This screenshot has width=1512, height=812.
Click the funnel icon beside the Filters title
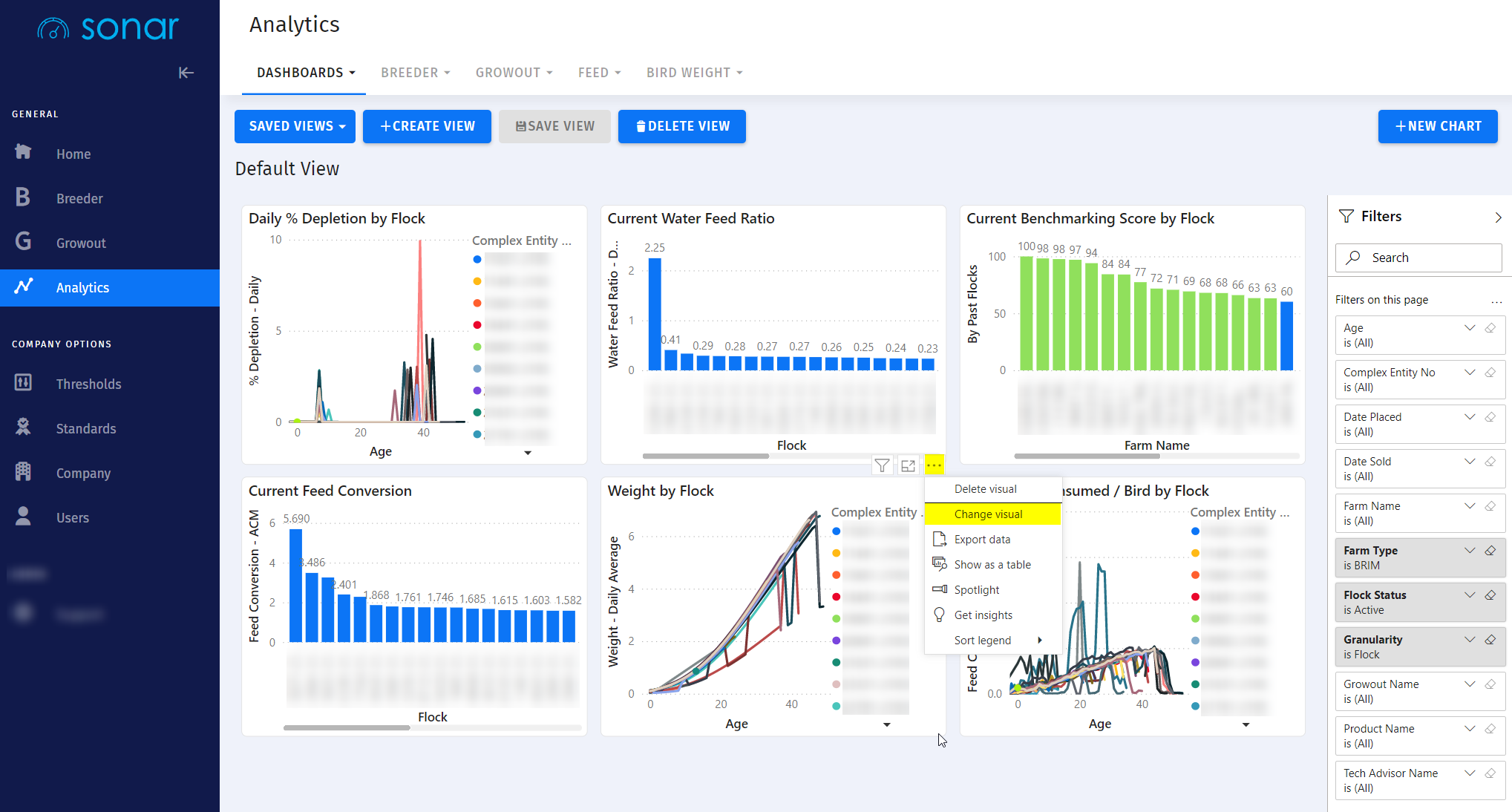pyautogui.click(x=1346, y=216)
